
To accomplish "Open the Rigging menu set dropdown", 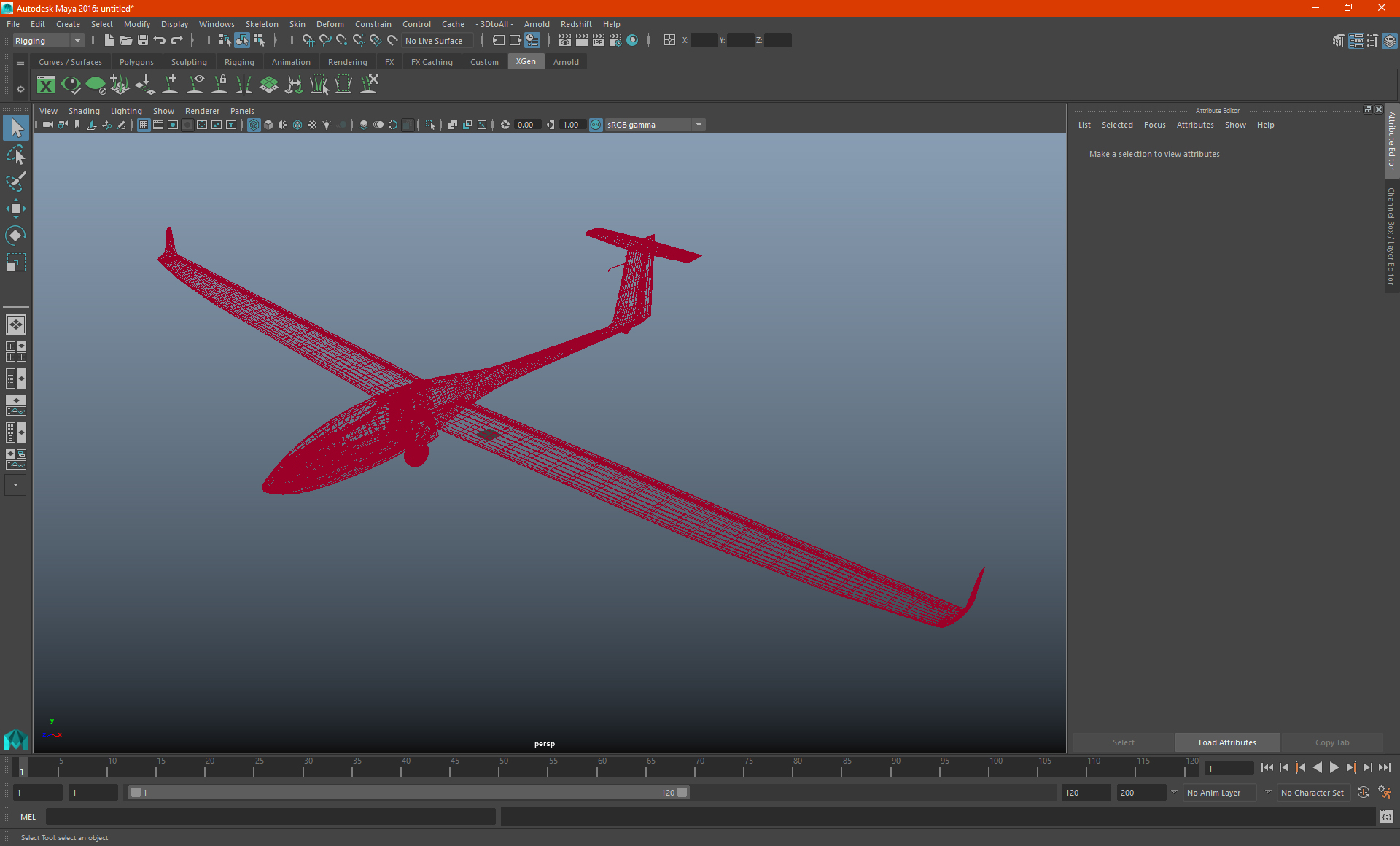I will click(48, 41).
